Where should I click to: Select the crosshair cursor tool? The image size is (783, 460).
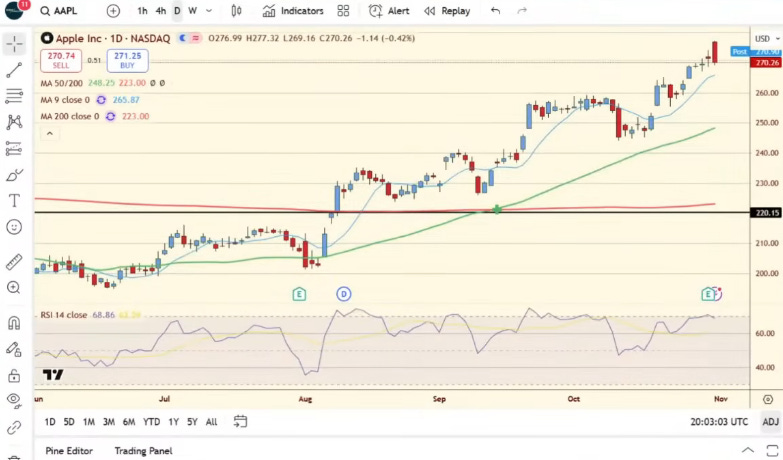coord(14,44)
